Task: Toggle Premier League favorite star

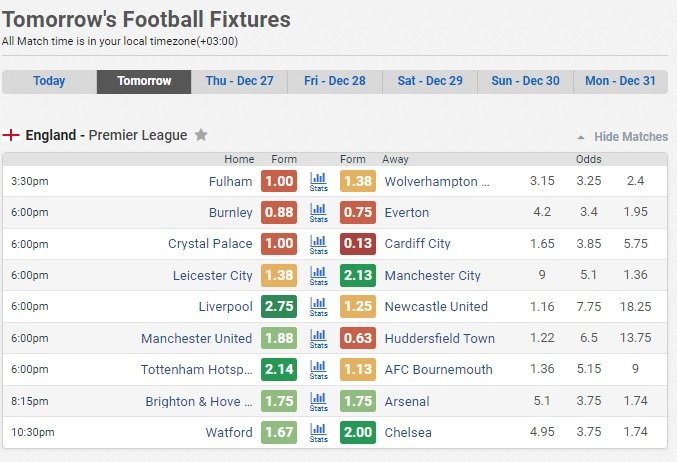Action: (201, 135)
